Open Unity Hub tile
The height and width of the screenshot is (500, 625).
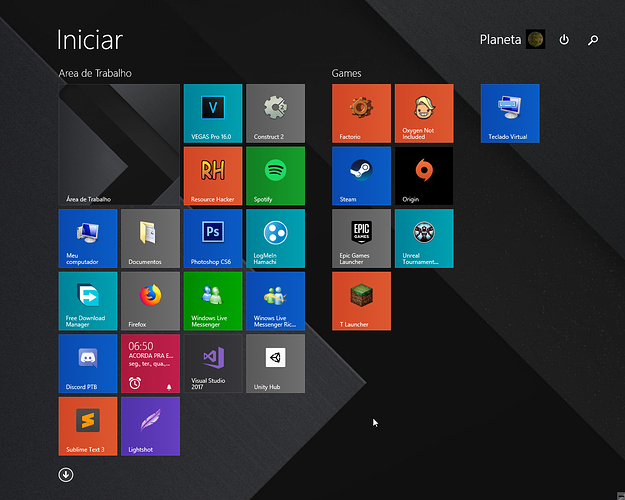click(x=275, y=364)
